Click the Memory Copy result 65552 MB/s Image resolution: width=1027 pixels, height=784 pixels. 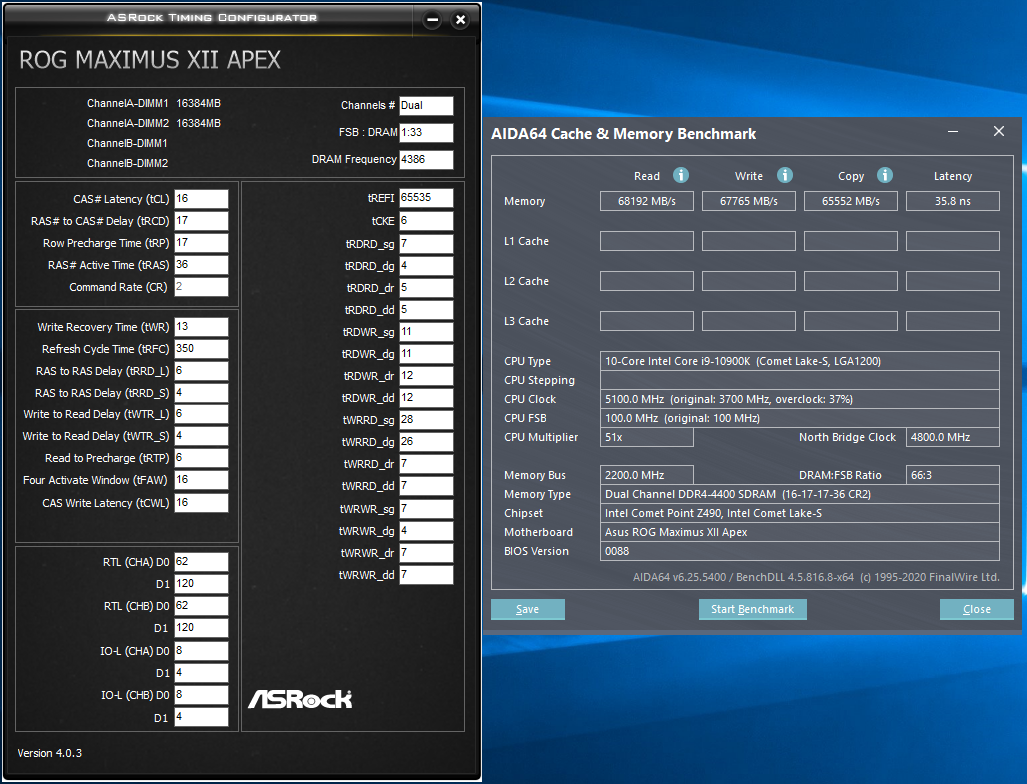click(851, 201)
